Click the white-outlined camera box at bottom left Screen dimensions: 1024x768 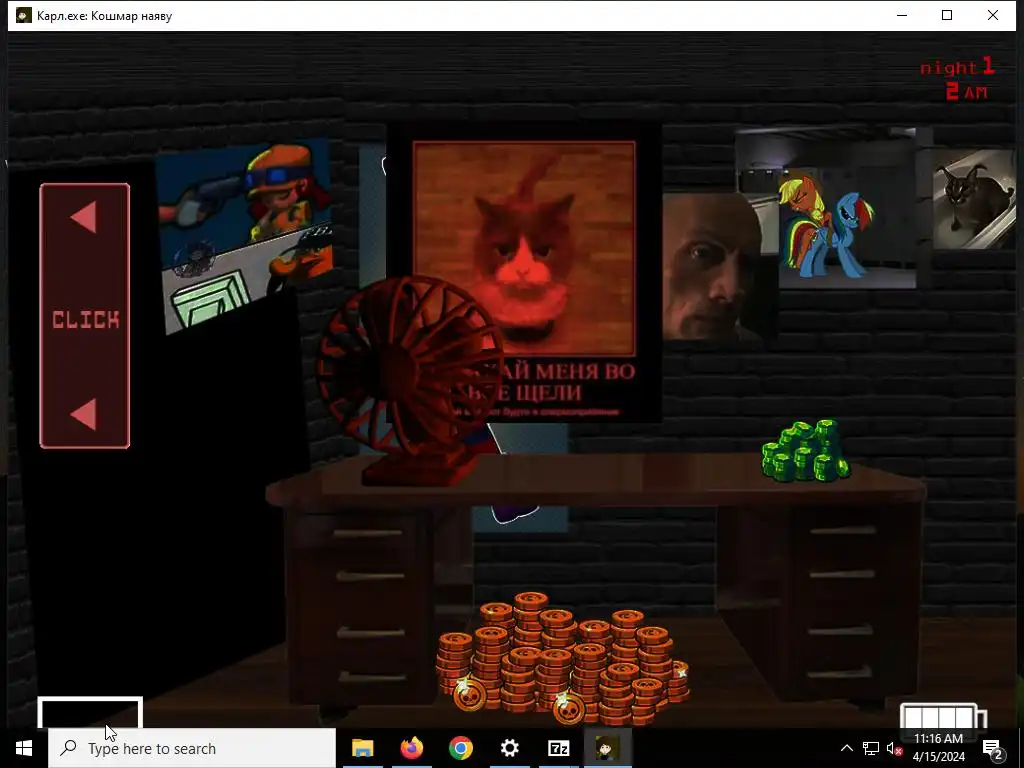(90, 712)
